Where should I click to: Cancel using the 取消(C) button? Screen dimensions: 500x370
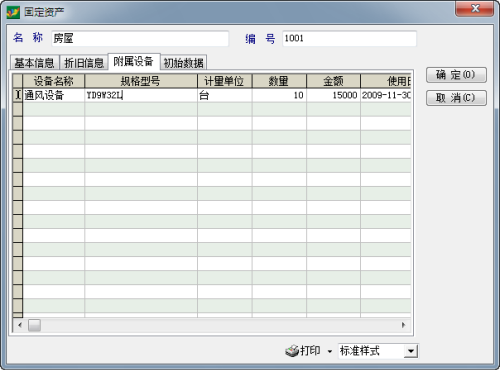pyautogui.click(x=456, y=98)
